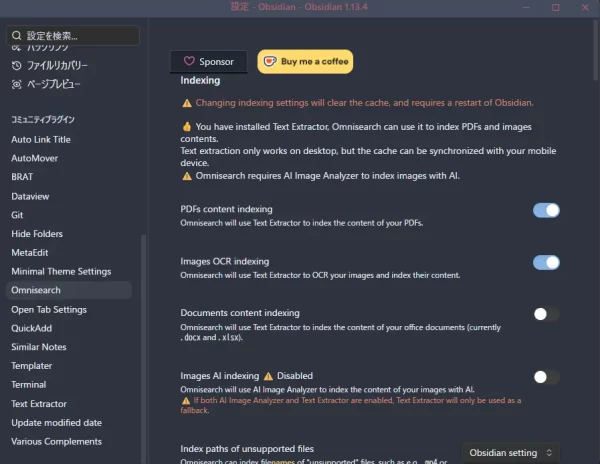This screenshot has height=464, width=600.
Task: Click the search magnifier icon in settings
Action: [x=16, y=36]
